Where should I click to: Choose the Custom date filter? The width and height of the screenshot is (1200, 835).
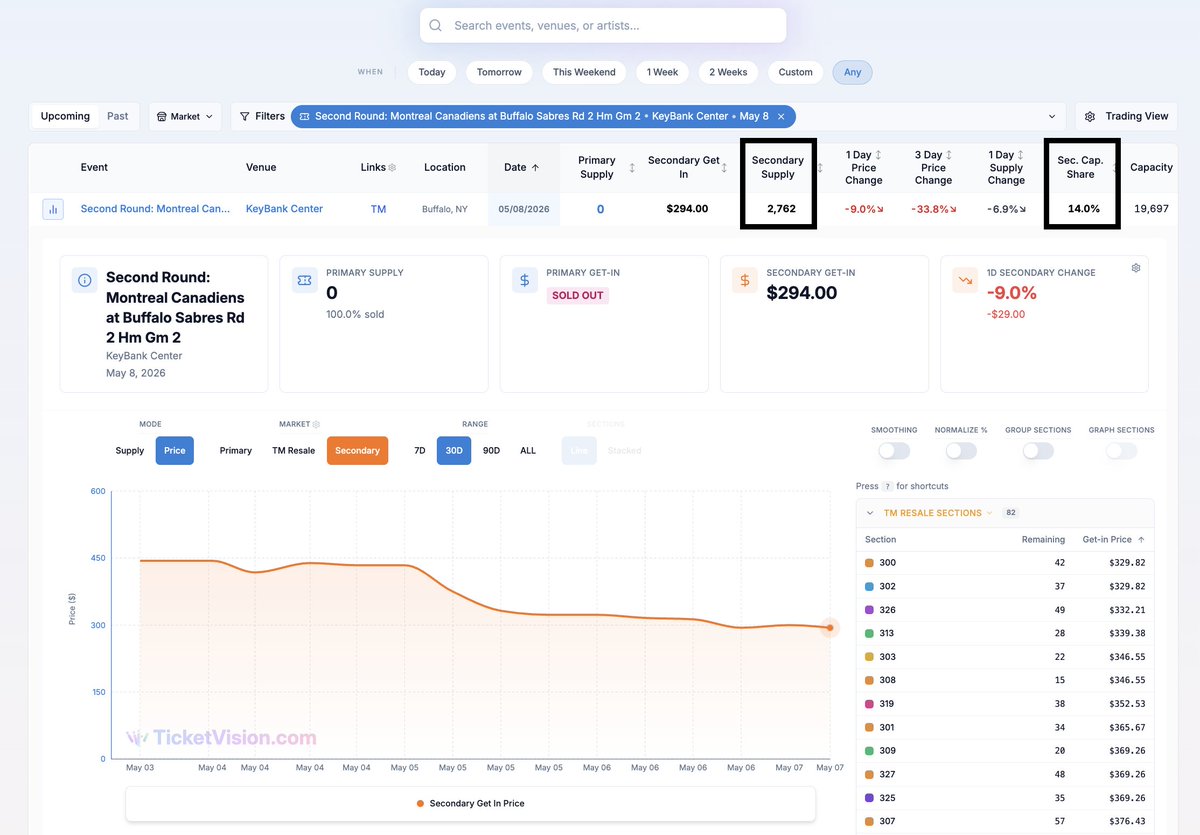796,72
